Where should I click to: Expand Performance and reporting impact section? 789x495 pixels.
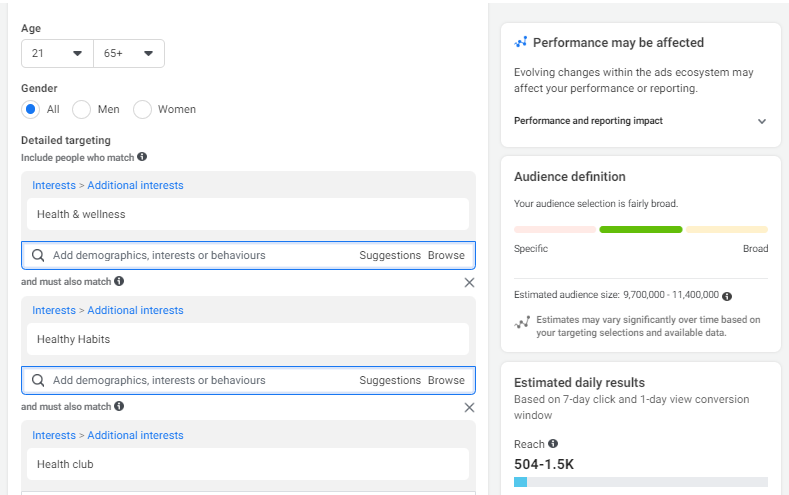click(x=761, y=121)
